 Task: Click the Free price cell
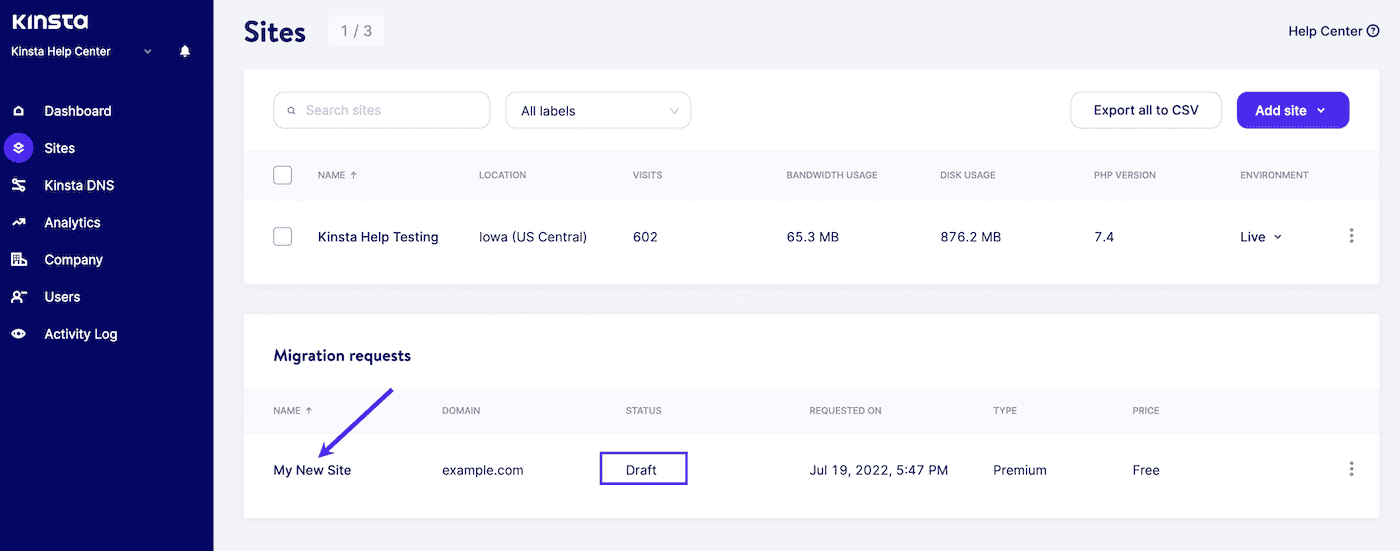1146,470
